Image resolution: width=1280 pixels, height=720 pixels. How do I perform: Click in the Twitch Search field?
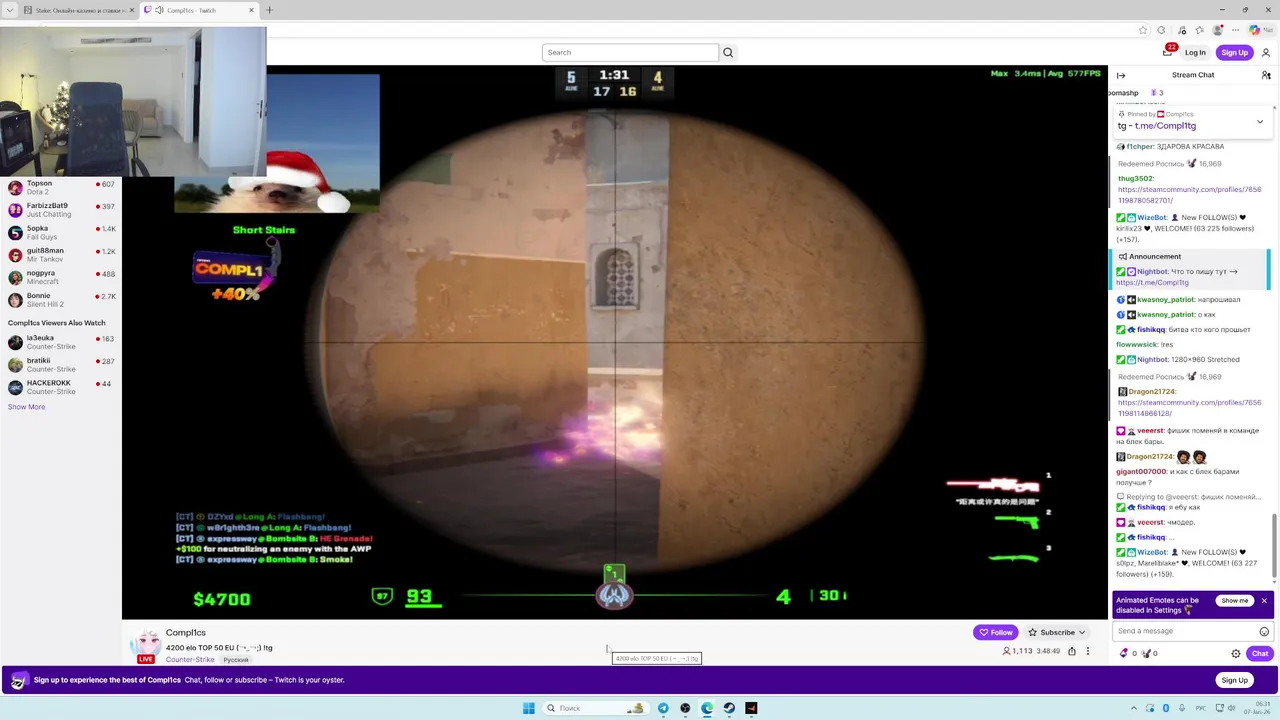click(x=630, y=53)
